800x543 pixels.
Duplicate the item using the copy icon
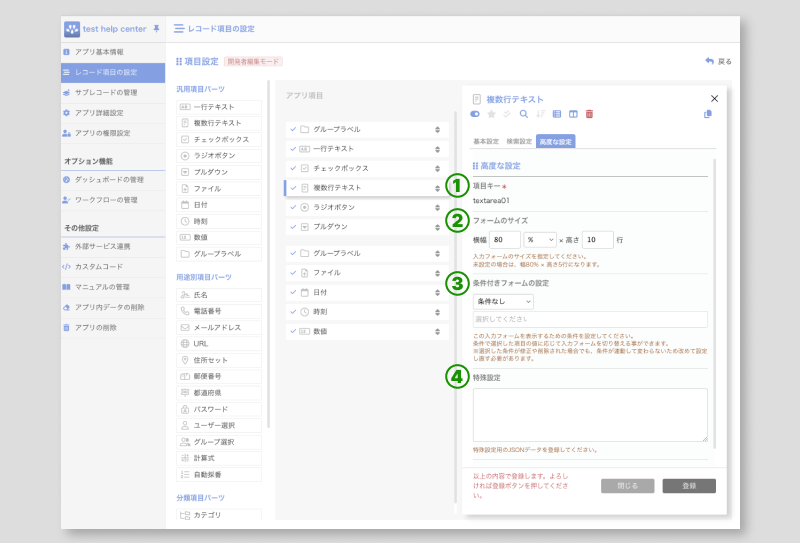708,114
